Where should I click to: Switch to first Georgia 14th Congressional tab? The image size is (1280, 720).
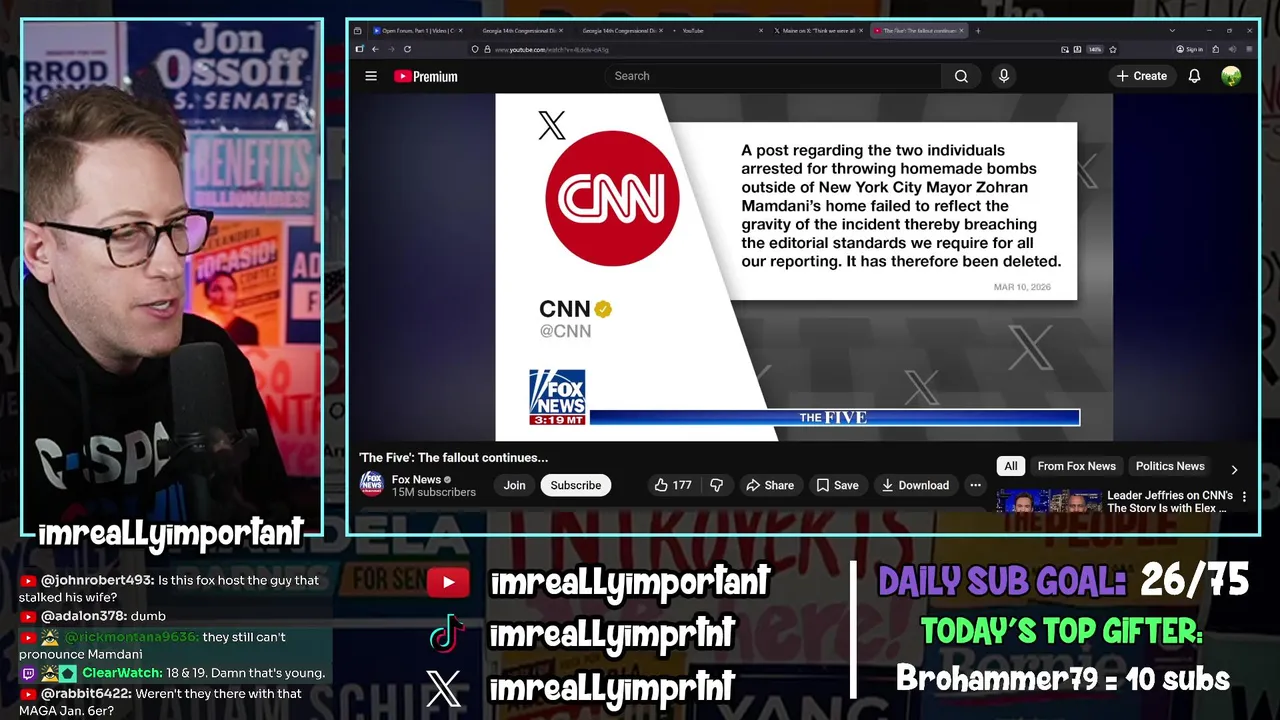click(522, 31)
